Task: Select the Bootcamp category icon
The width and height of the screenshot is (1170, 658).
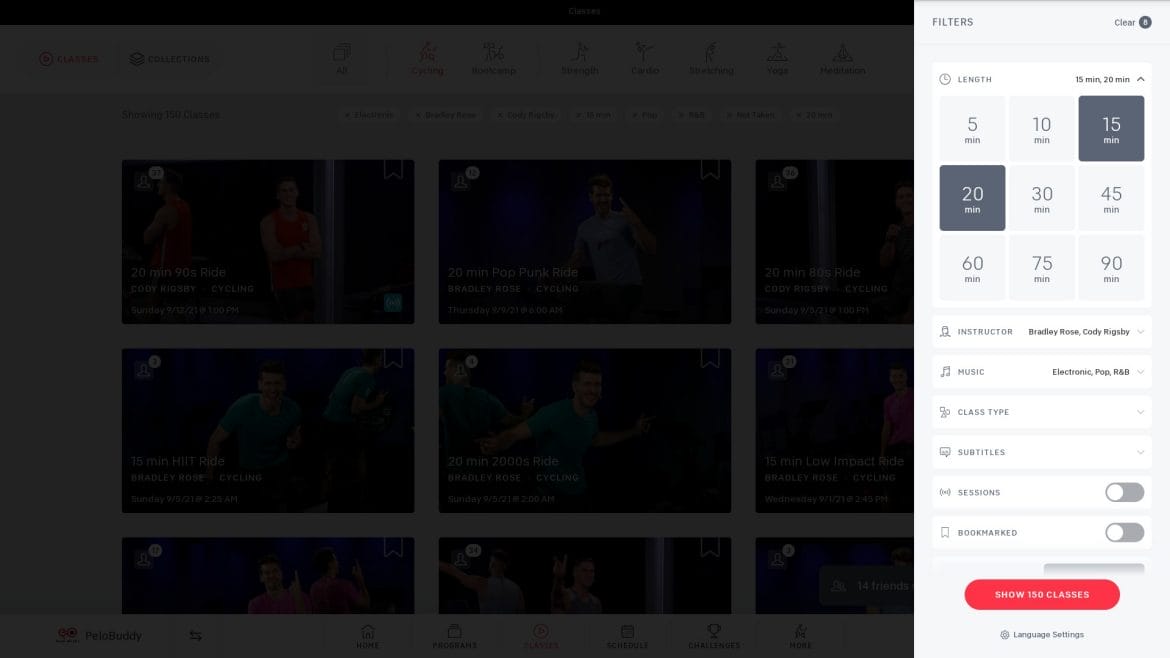Action: click(493, 59)
